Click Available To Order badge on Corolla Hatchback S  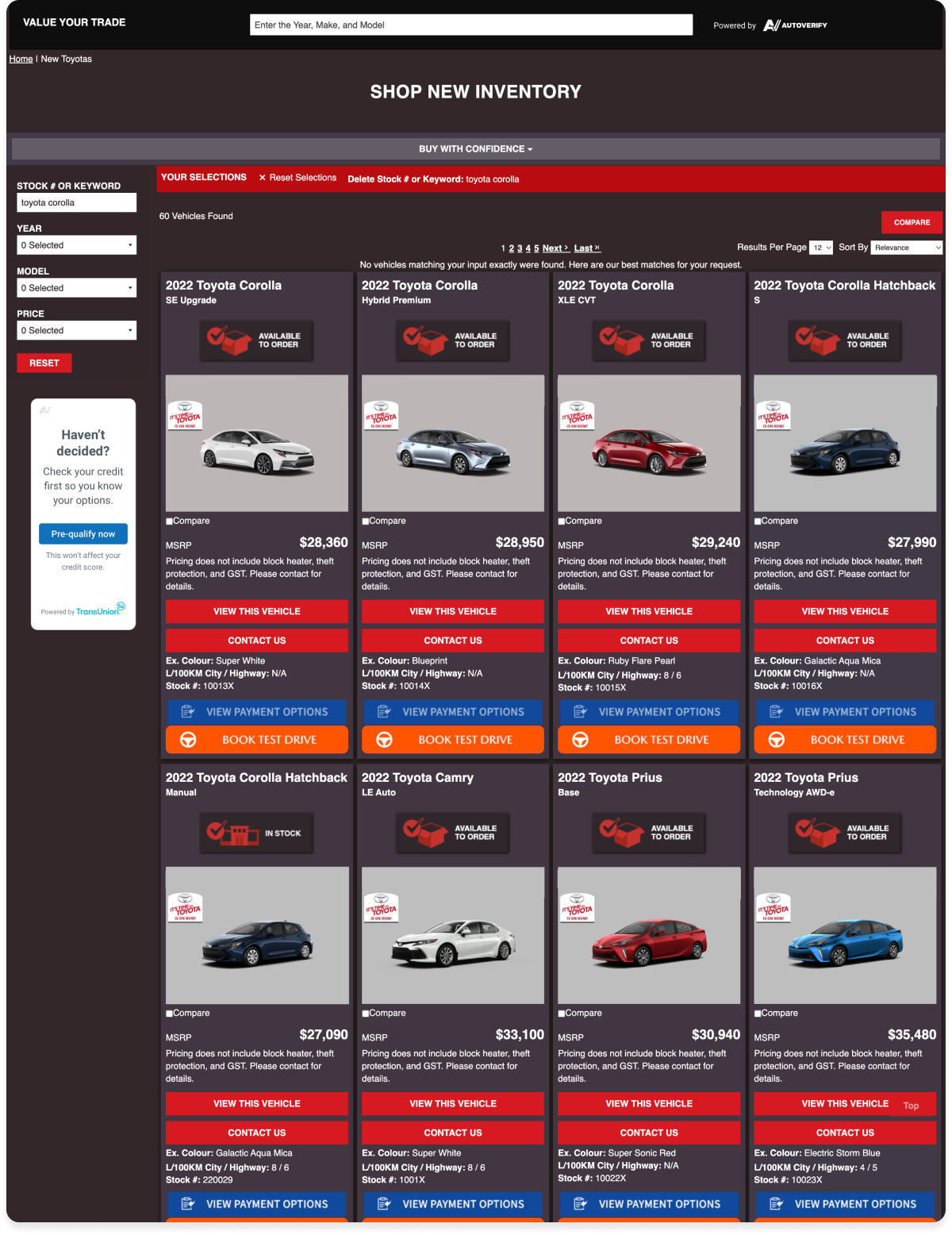coord(844,340)
